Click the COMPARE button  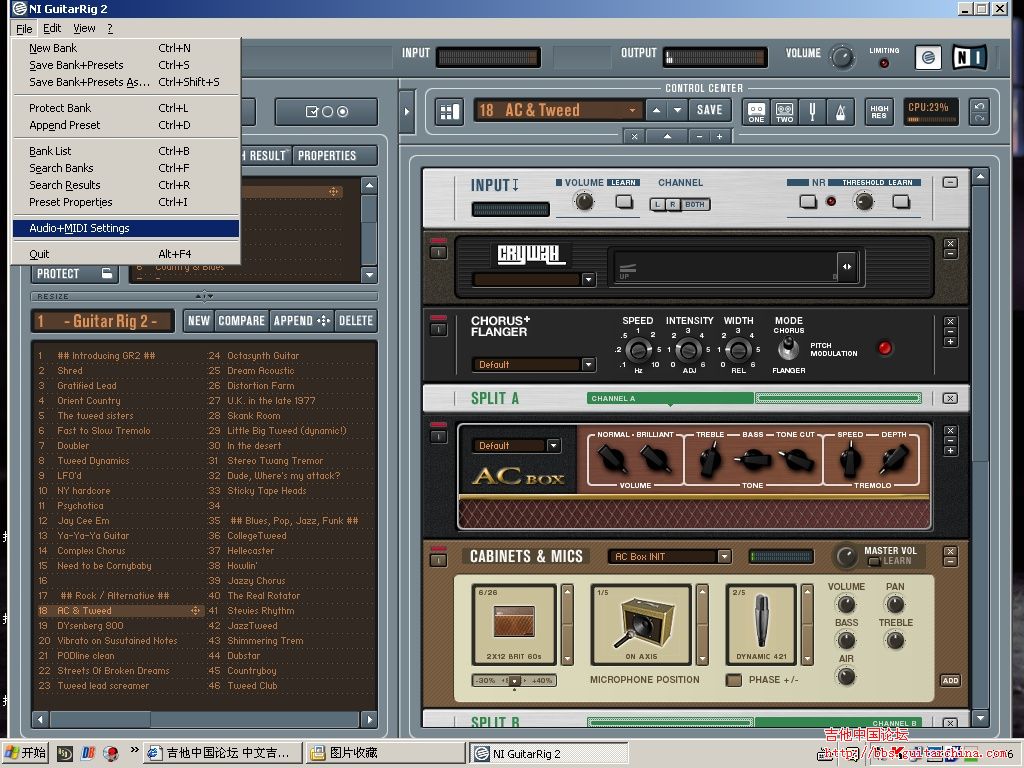coord(241,321)
